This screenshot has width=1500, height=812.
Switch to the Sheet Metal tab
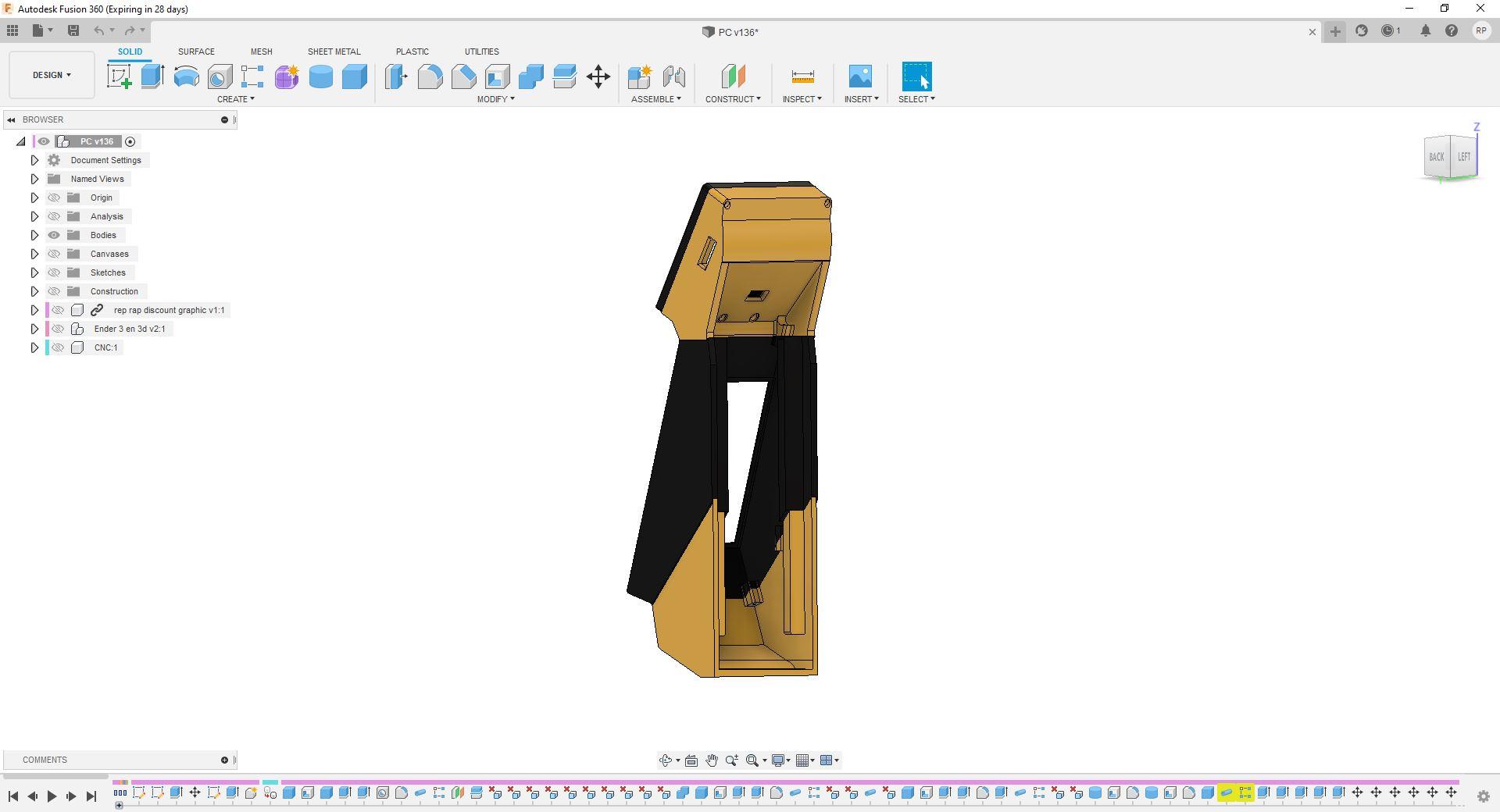334,52
